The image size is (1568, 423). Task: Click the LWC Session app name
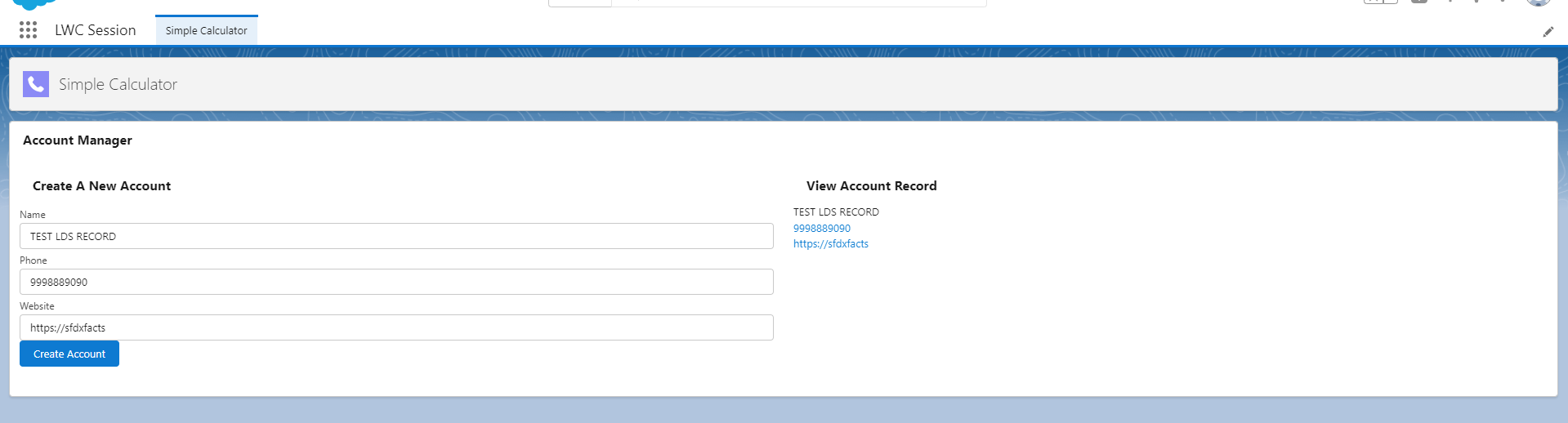tap(96, 30)
